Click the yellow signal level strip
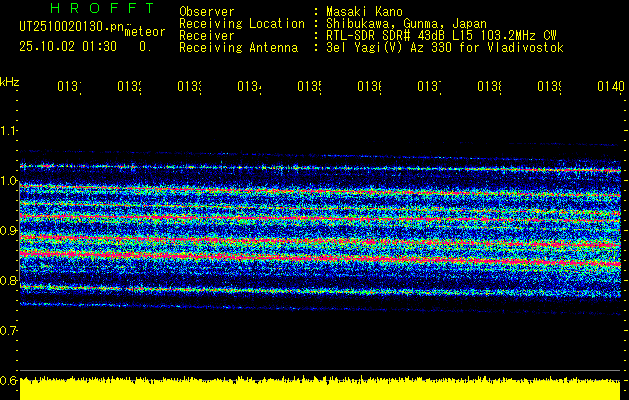The height and width of the screenshot is (400, 629). (x=320, y=389)
